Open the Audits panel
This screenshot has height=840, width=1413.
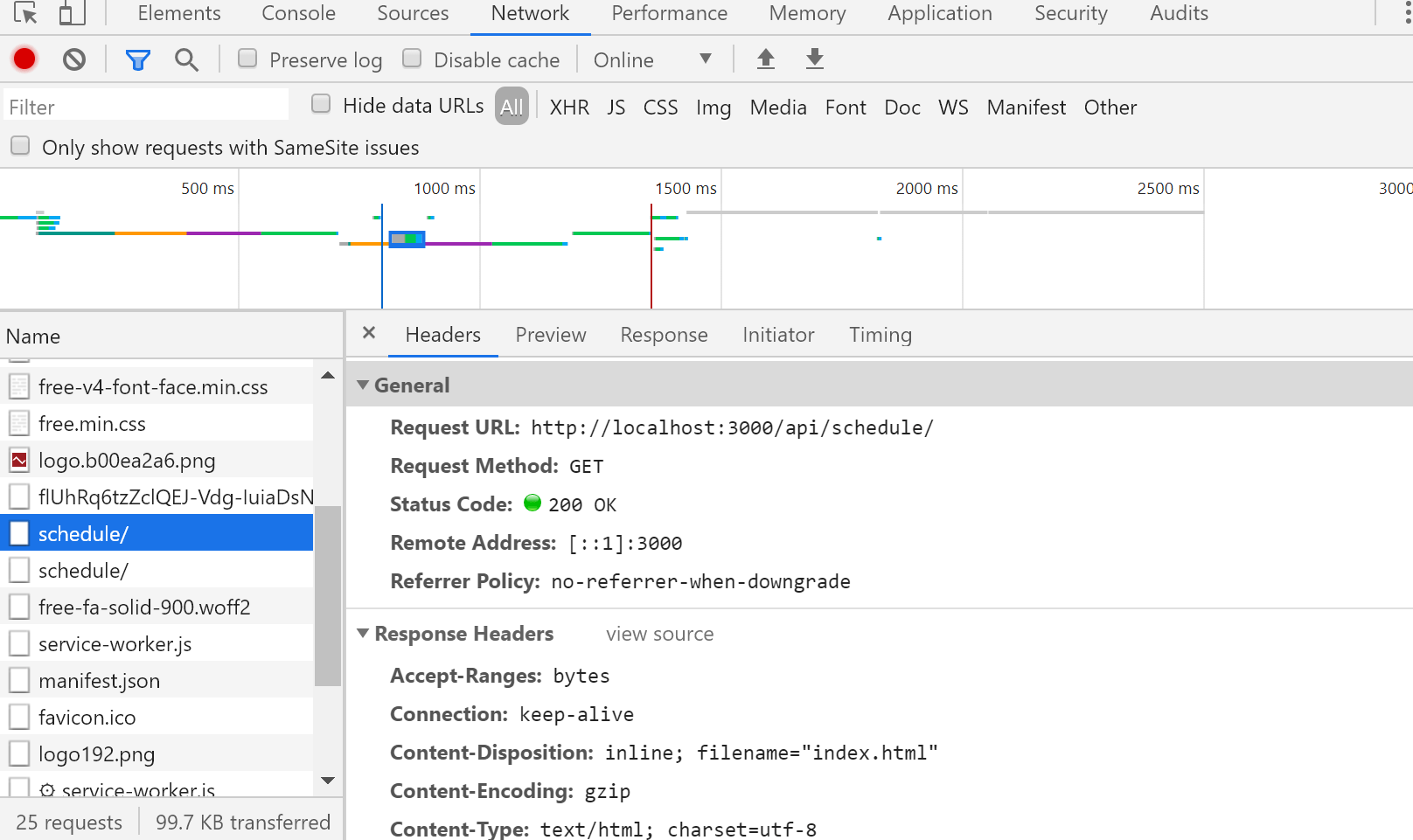[x=1179, y=13]
